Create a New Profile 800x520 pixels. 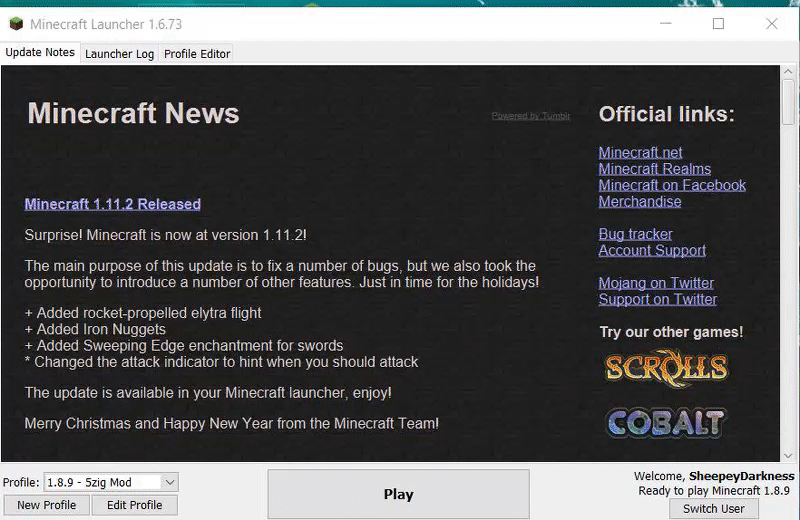point(46,505)
